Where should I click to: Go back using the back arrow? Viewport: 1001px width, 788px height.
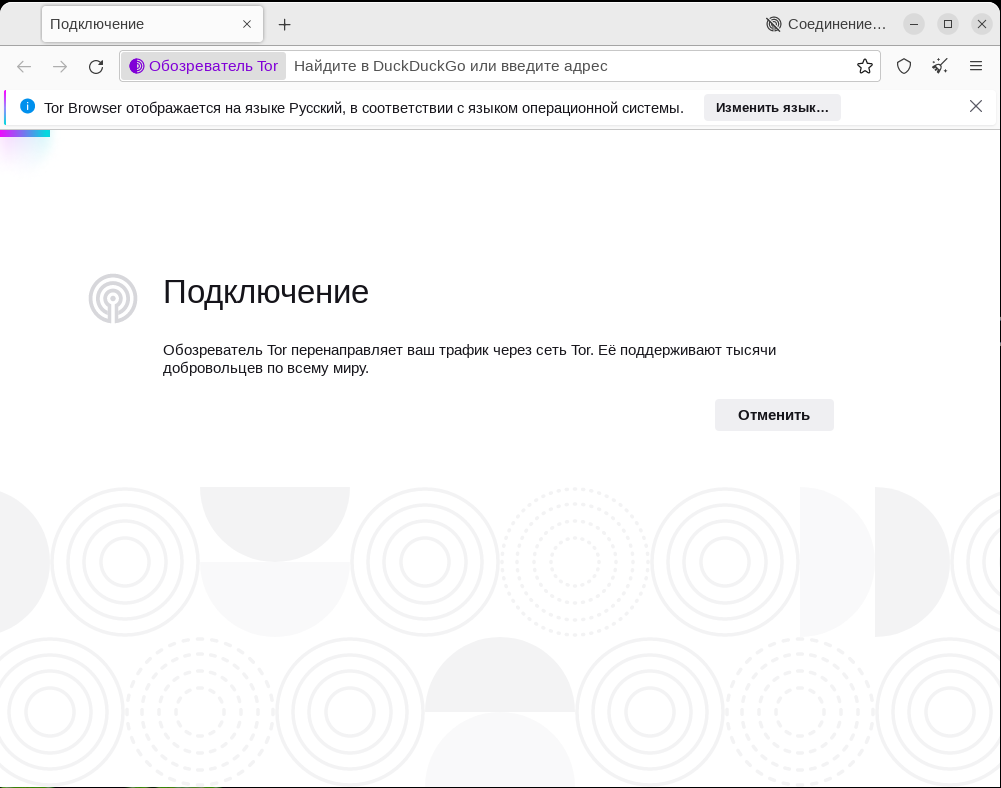click(x=24, y=66)
